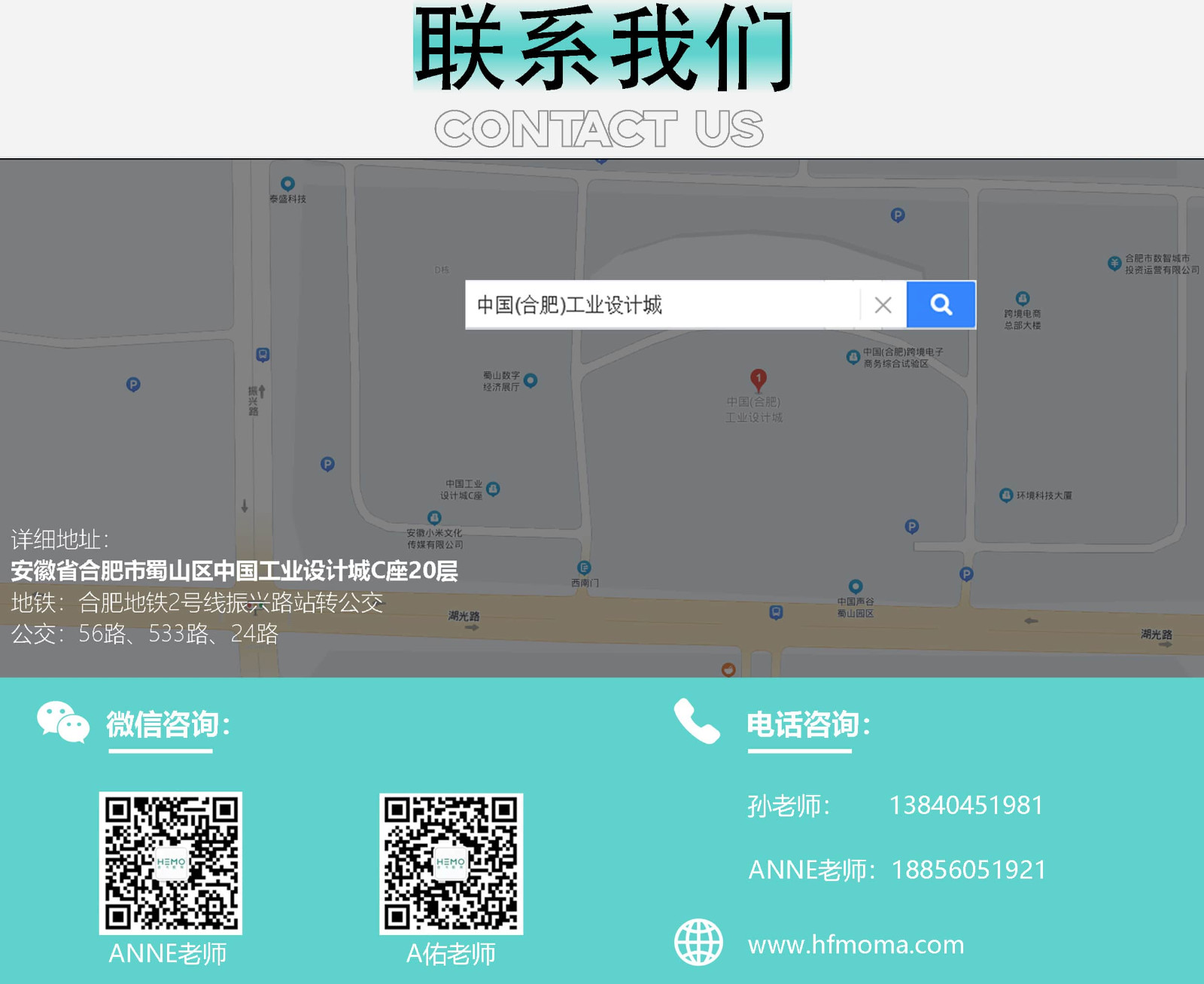Click the 详细地址 label
Viewport: 1204px width, 984px height.
pos(60,539)
